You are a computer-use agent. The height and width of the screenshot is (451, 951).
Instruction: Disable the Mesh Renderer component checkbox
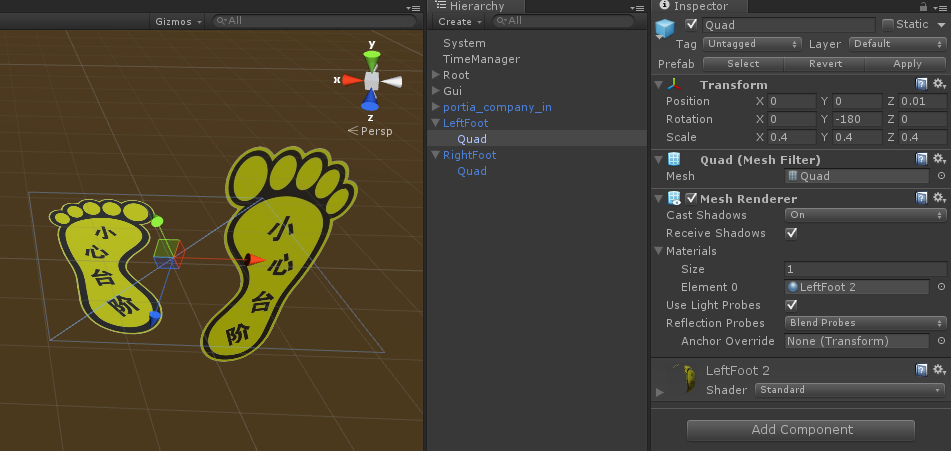691,198
